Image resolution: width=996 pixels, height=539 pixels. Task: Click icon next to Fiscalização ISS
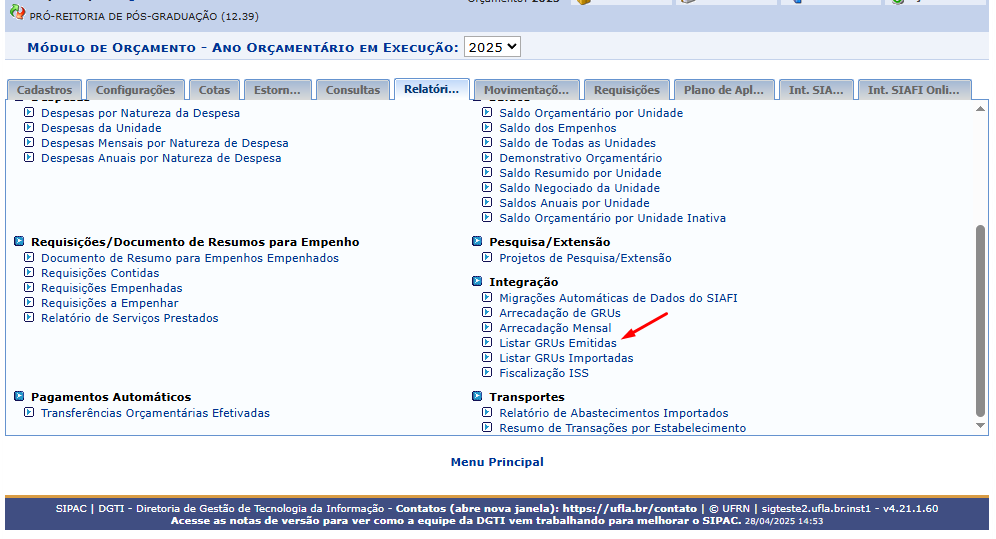[x=487, y=372]
